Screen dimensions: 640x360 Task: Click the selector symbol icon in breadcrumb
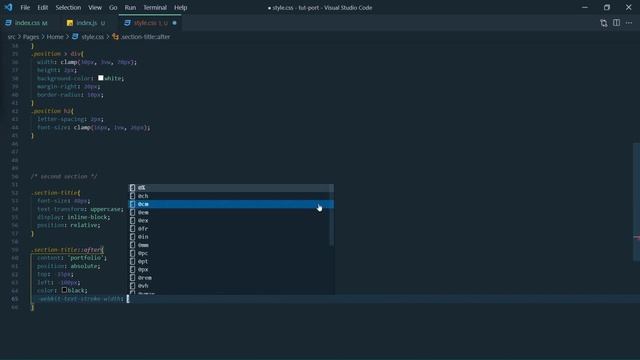coord(116,37)
